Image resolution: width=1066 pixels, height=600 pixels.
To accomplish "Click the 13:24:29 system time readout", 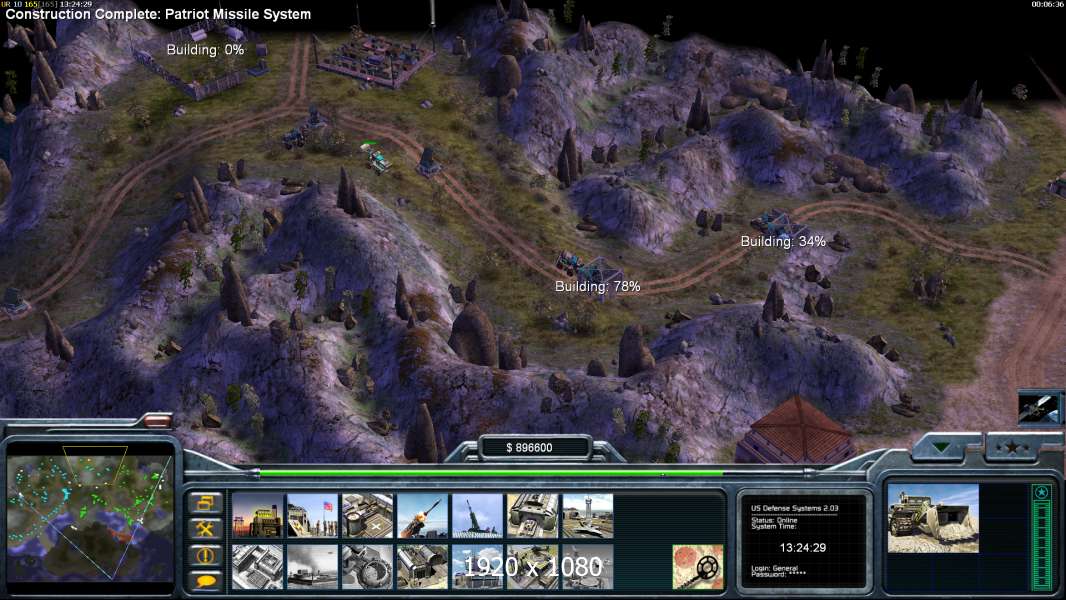I will pyautogui.click(x=802, y=548).
